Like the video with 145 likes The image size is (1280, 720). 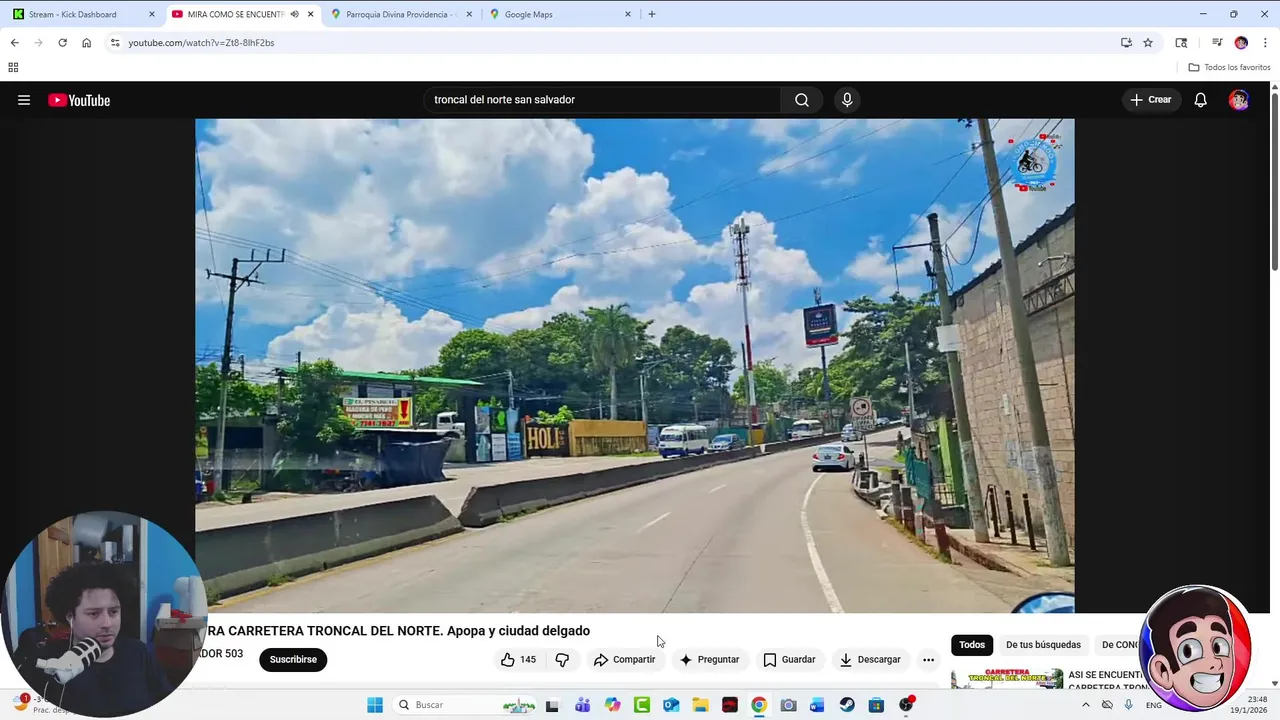tap(519, 660)
